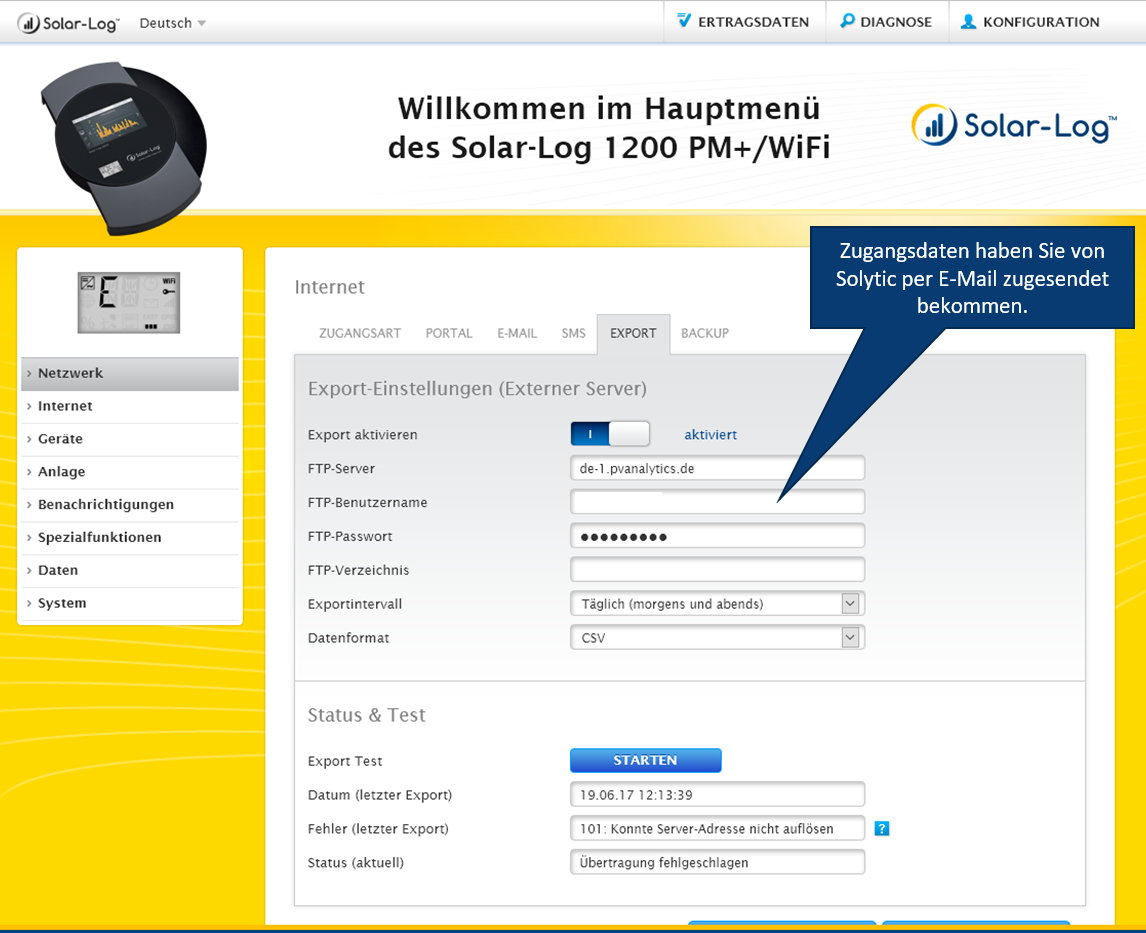Open the Konfiguration menu
Screen dimensions: 1146x933
[1030, 22]
